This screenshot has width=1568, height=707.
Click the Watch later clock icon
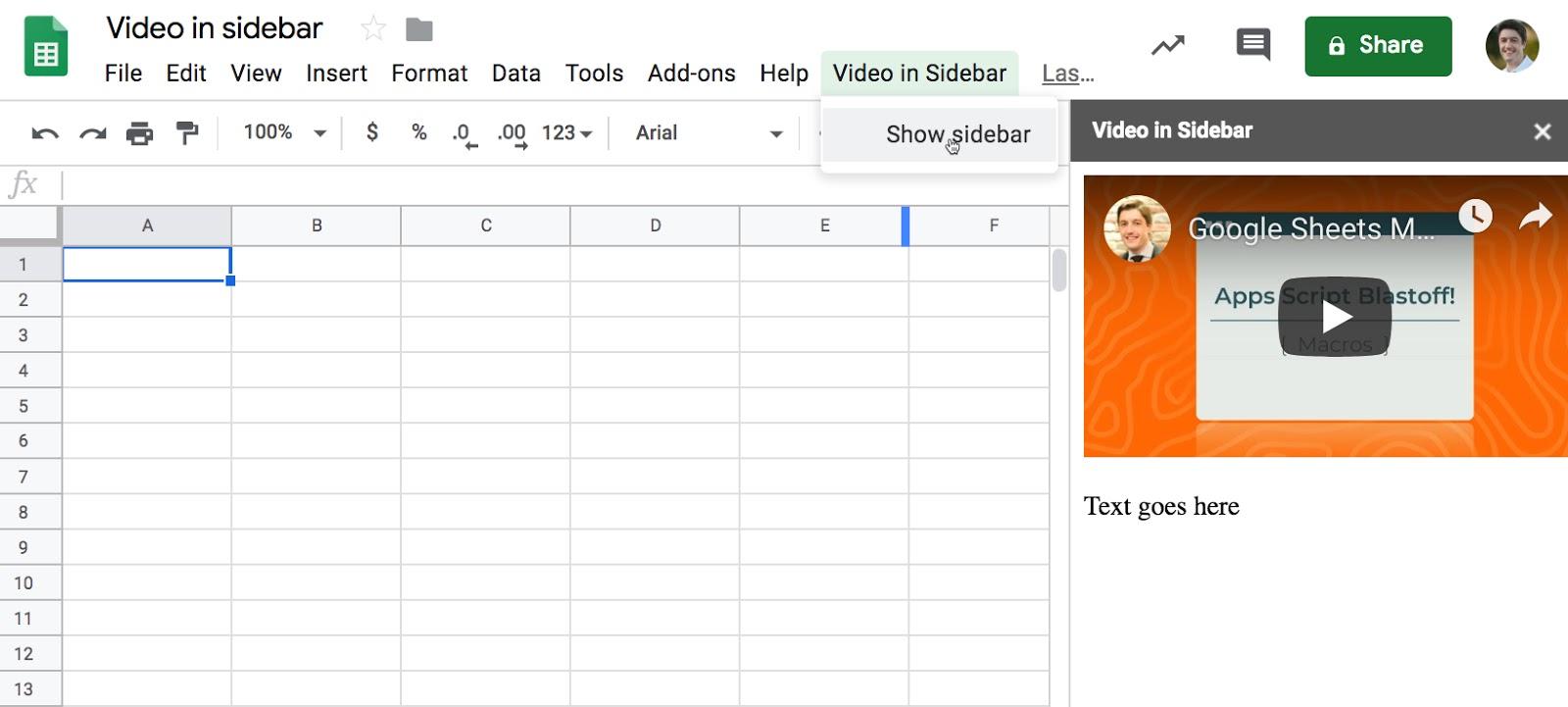1475,216
